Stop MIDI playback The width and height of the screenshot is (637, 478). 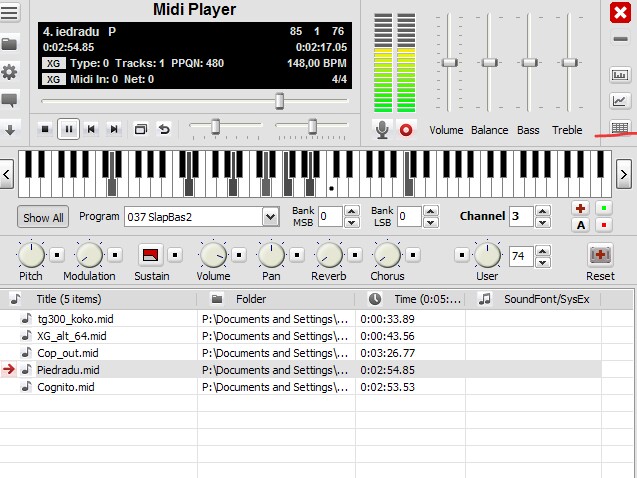pyautogui.click(x=45, y=129)
